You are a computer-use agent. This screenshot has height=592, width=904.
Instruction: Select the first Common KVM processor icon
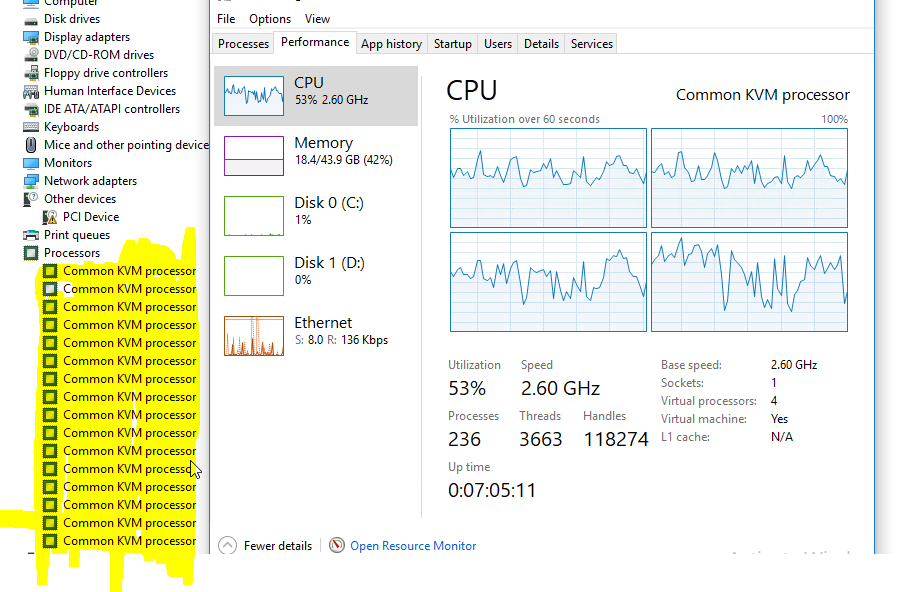[x=52, y=270]
